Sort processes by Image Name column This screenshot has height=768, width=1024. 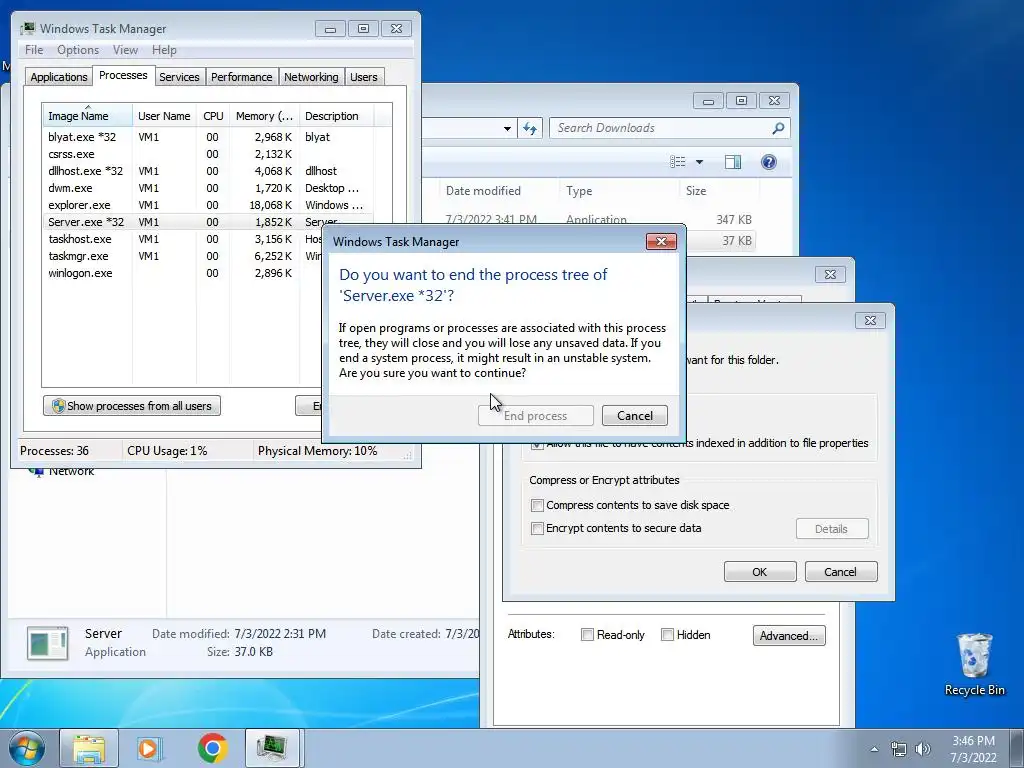click(x=88, y=116)
